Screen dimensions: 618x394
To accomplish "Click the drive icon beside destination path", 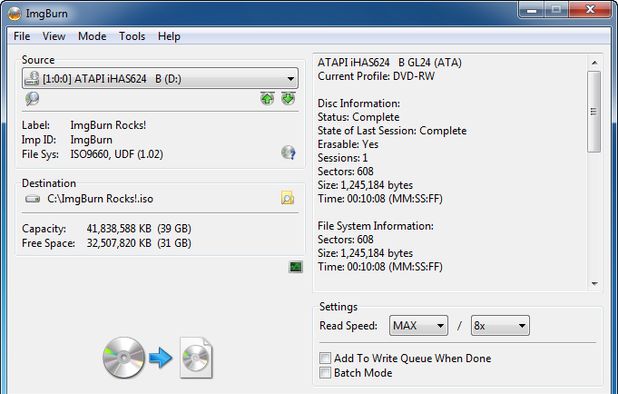I will [33, 199].
